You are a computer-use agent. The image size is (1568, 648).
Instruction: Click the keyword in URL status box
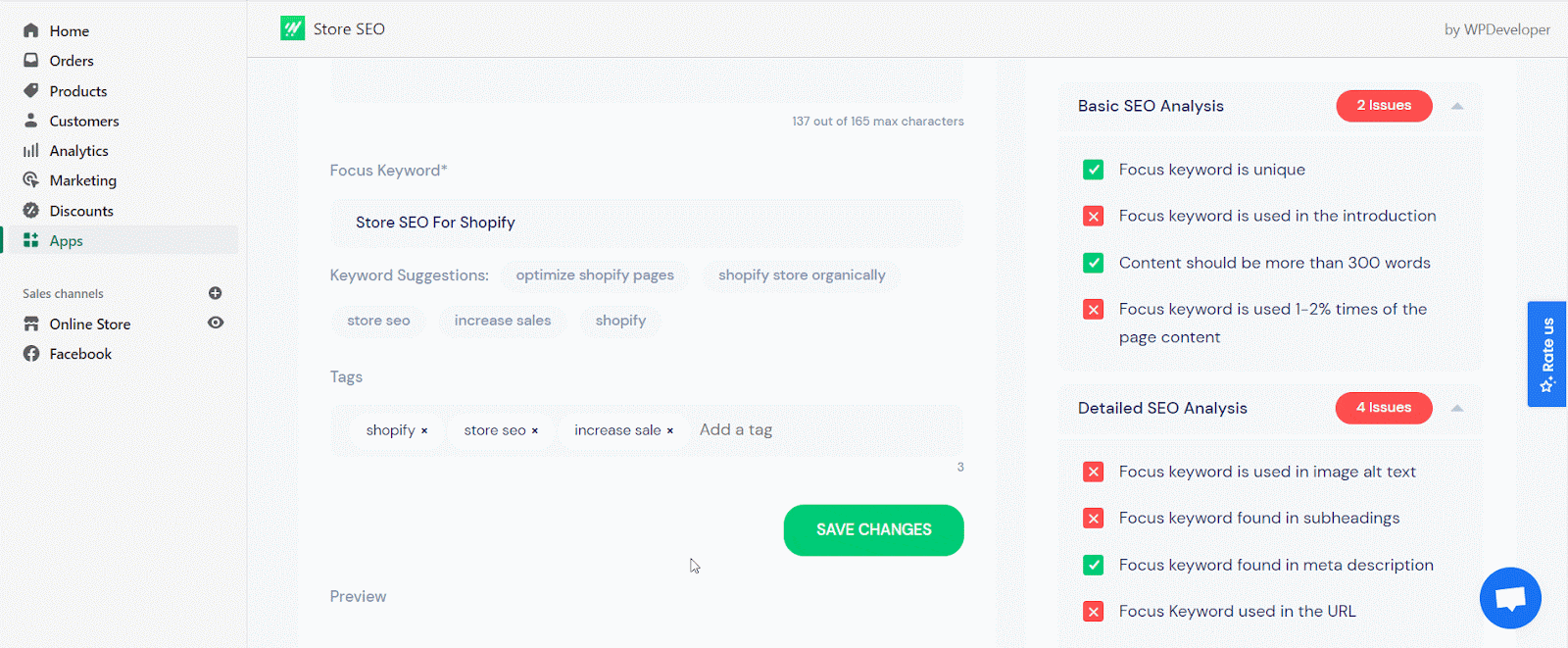click(x=1094, y=611)
